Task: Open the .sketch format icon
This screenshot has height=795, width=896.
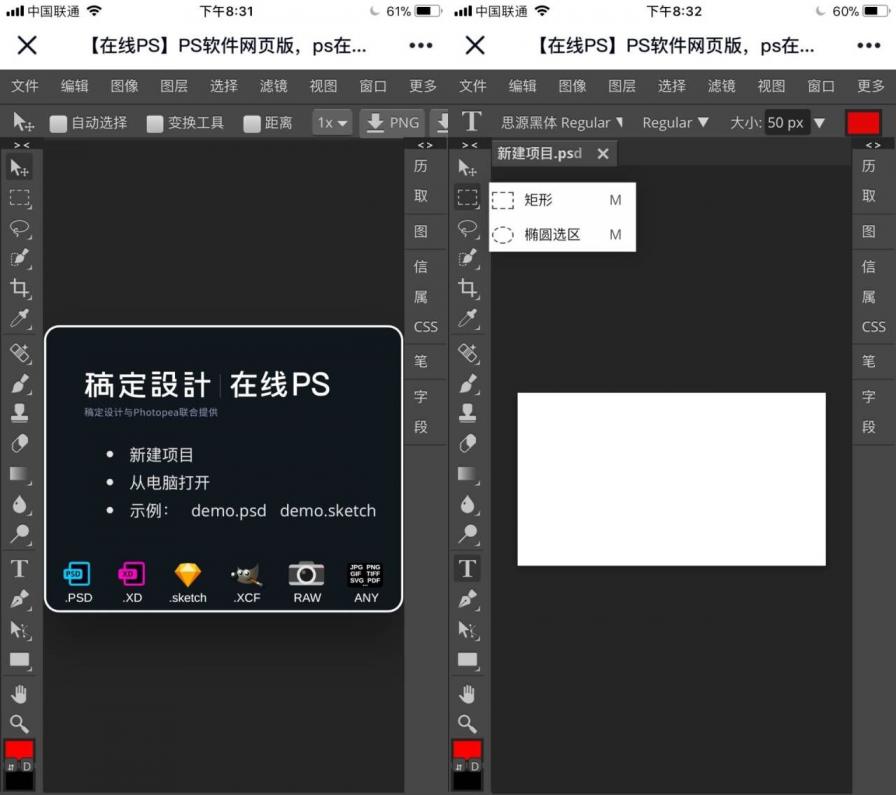Action: pyautogui.click(x=188, y=582)
